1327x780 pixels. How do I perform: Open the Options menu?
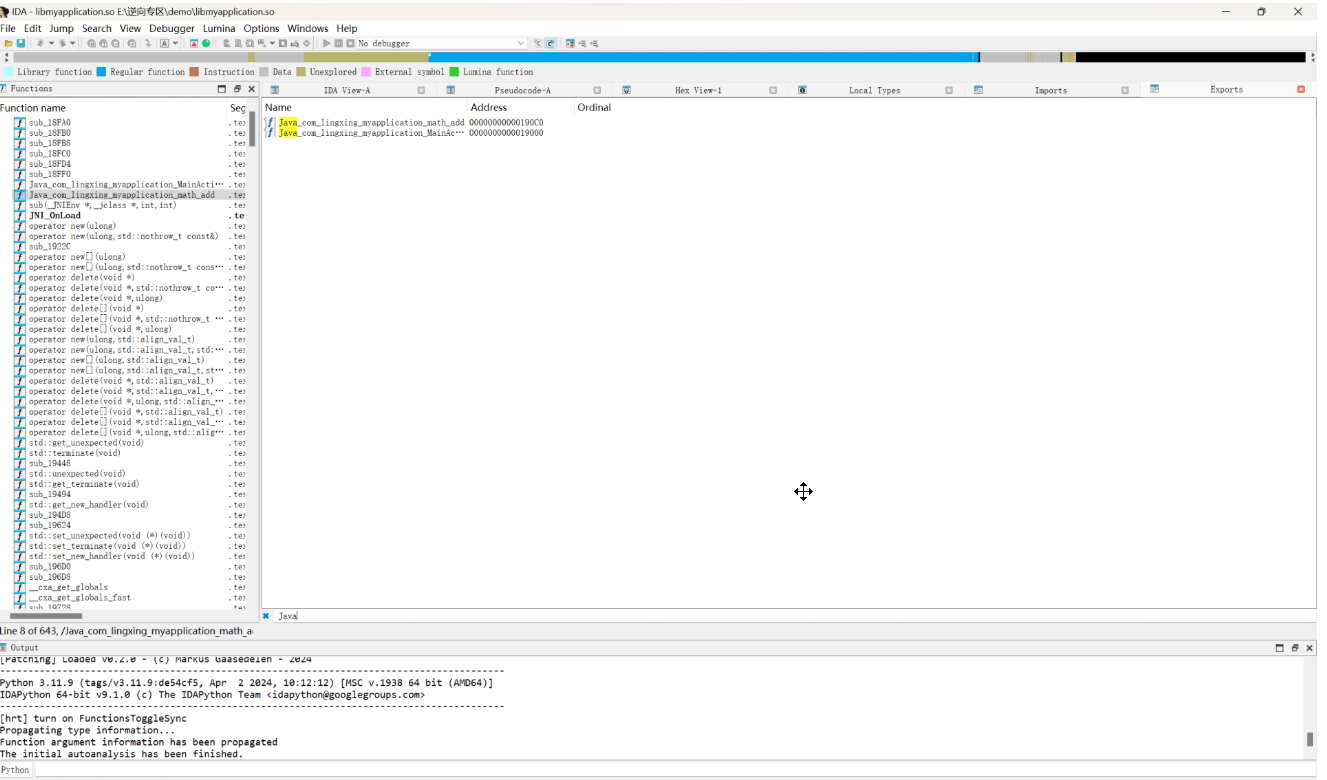click(x=261, y=28)
